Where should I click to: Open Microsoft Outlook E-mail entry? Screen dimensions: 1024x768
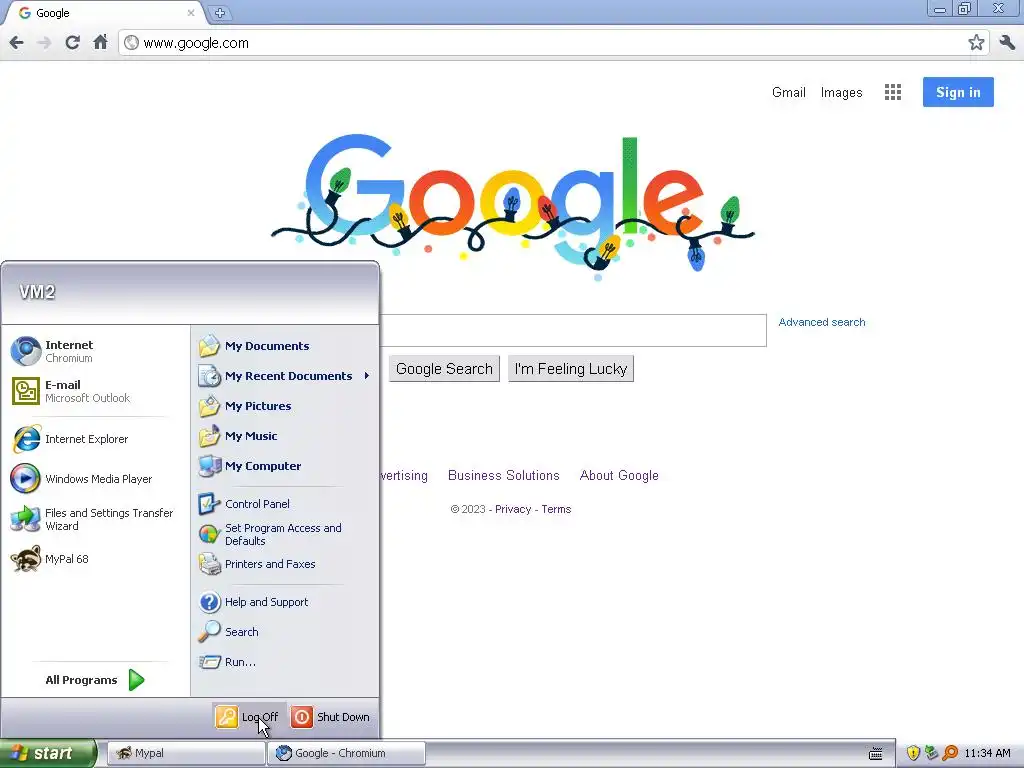coord(95,391)
